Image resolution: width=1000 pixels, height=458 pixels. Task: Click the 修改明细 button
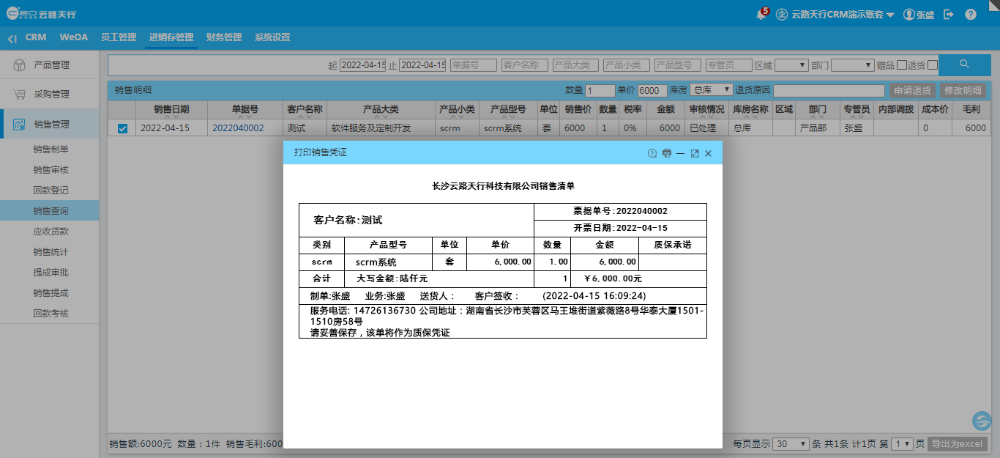tap(963, 90)
